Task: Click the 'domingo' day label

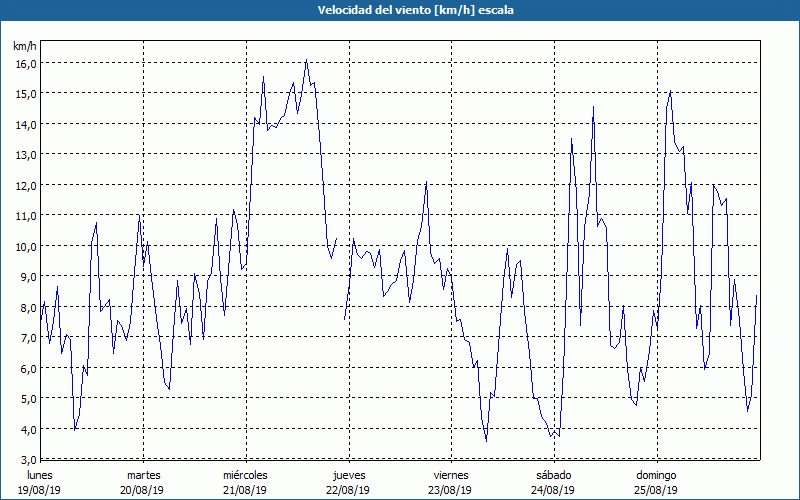Action: (656, 475)
